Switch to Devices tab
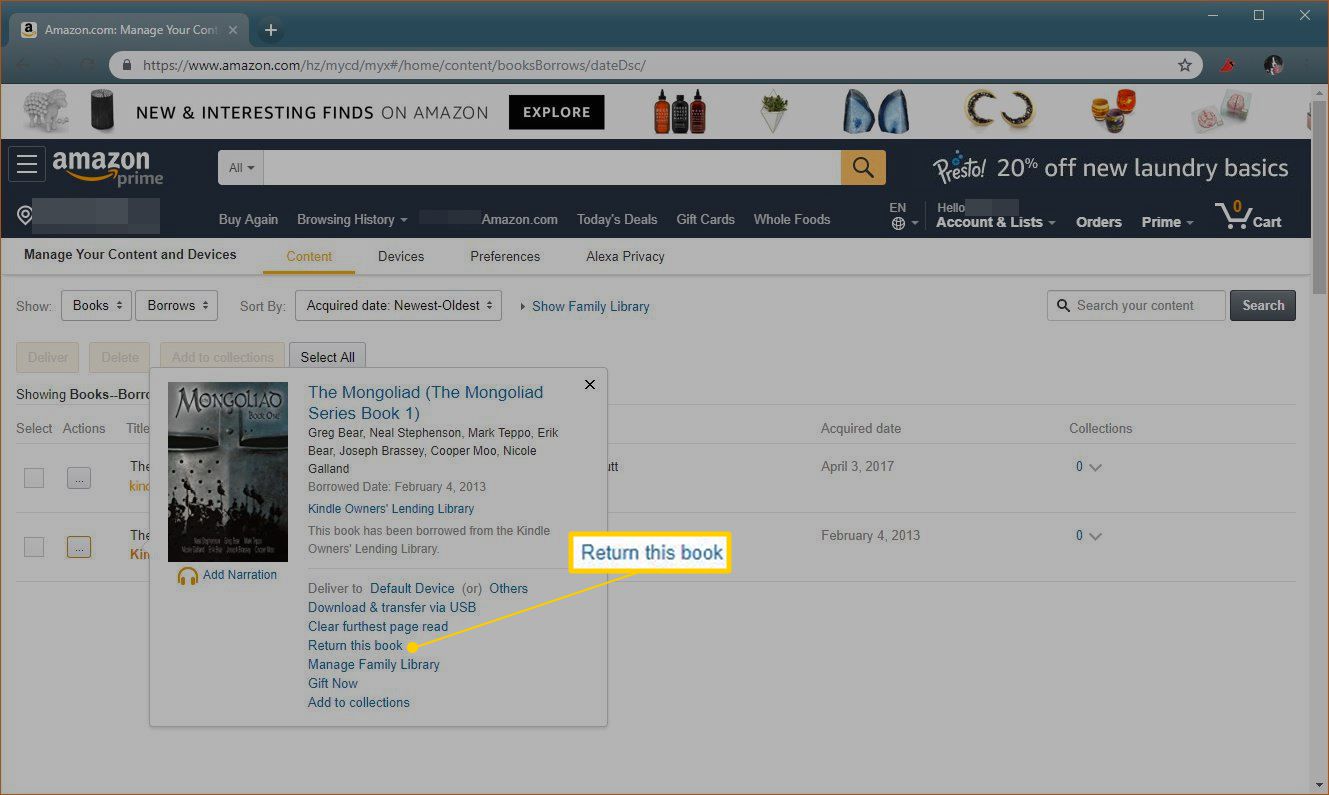Image resolution: width=1329 pixels, height=795 pixels. (x=401, y=257)
